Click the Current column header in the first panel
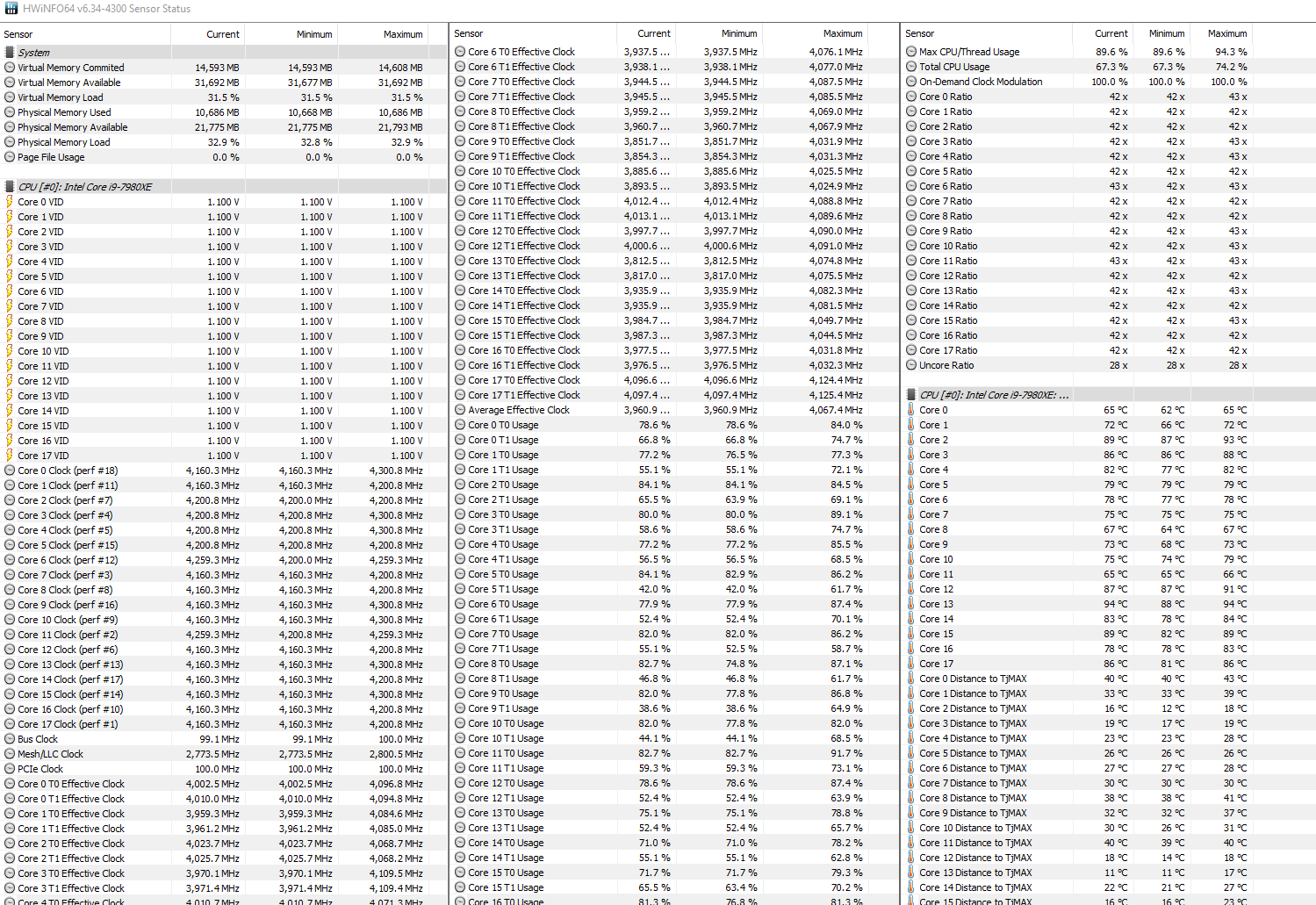Image resolution: width=1316 pixels, height=905 pixels. [208, 34]
